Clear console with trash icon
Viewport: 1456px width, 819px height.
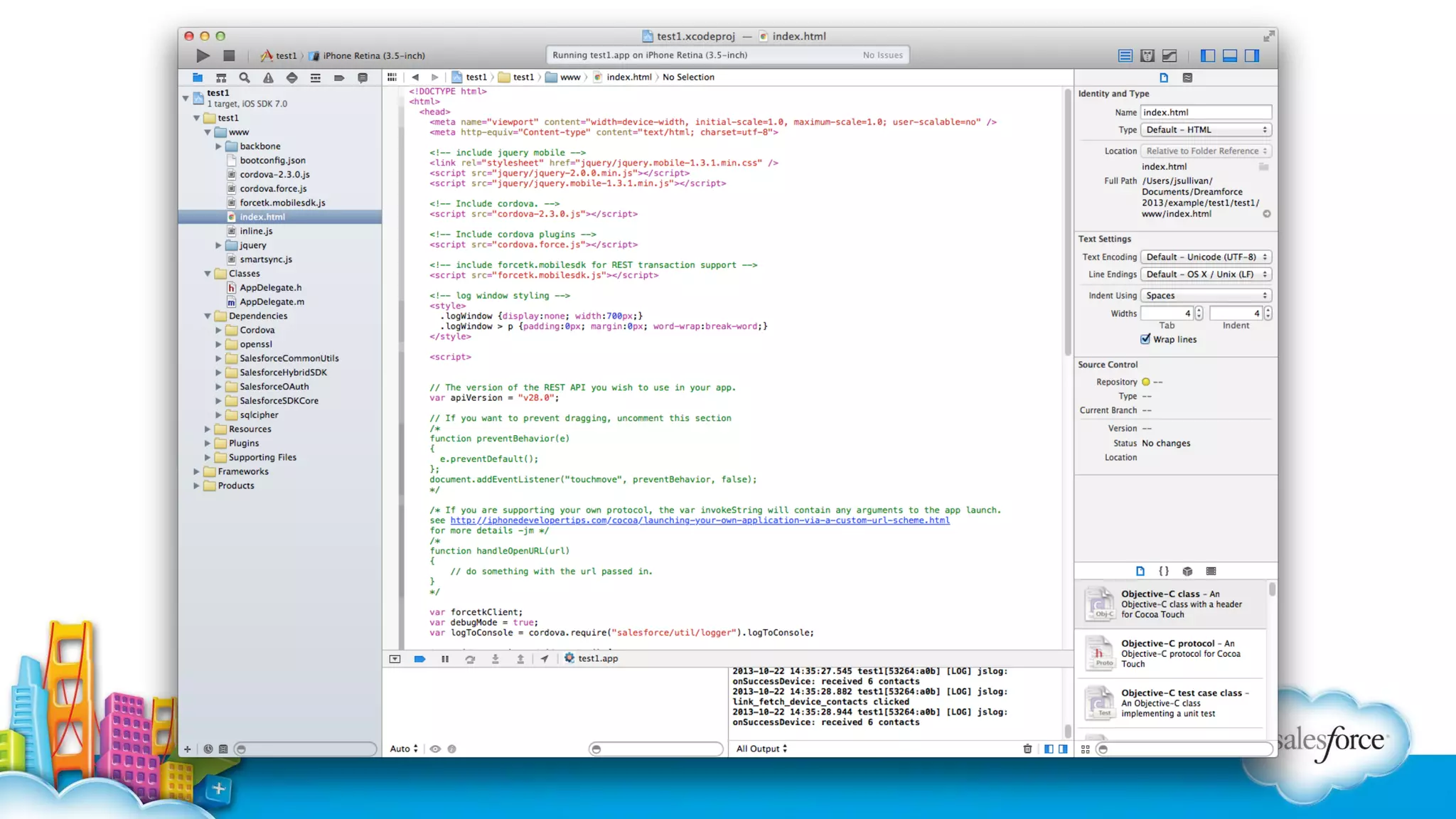pyautogui.click(x=1027, y=749)
